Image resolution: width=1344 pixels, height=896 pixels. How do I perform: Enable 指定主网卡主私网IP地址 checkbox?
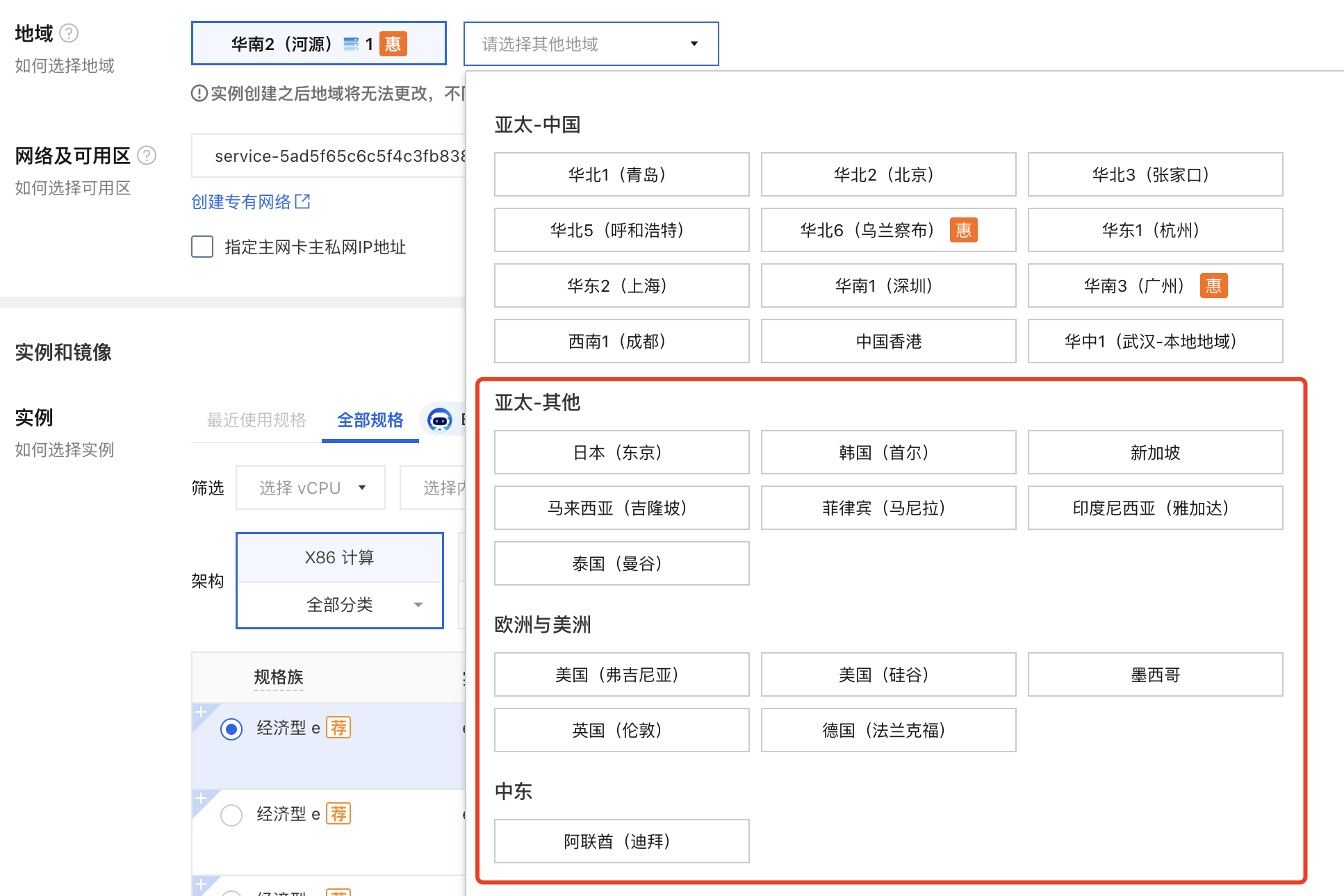point(202,247)
